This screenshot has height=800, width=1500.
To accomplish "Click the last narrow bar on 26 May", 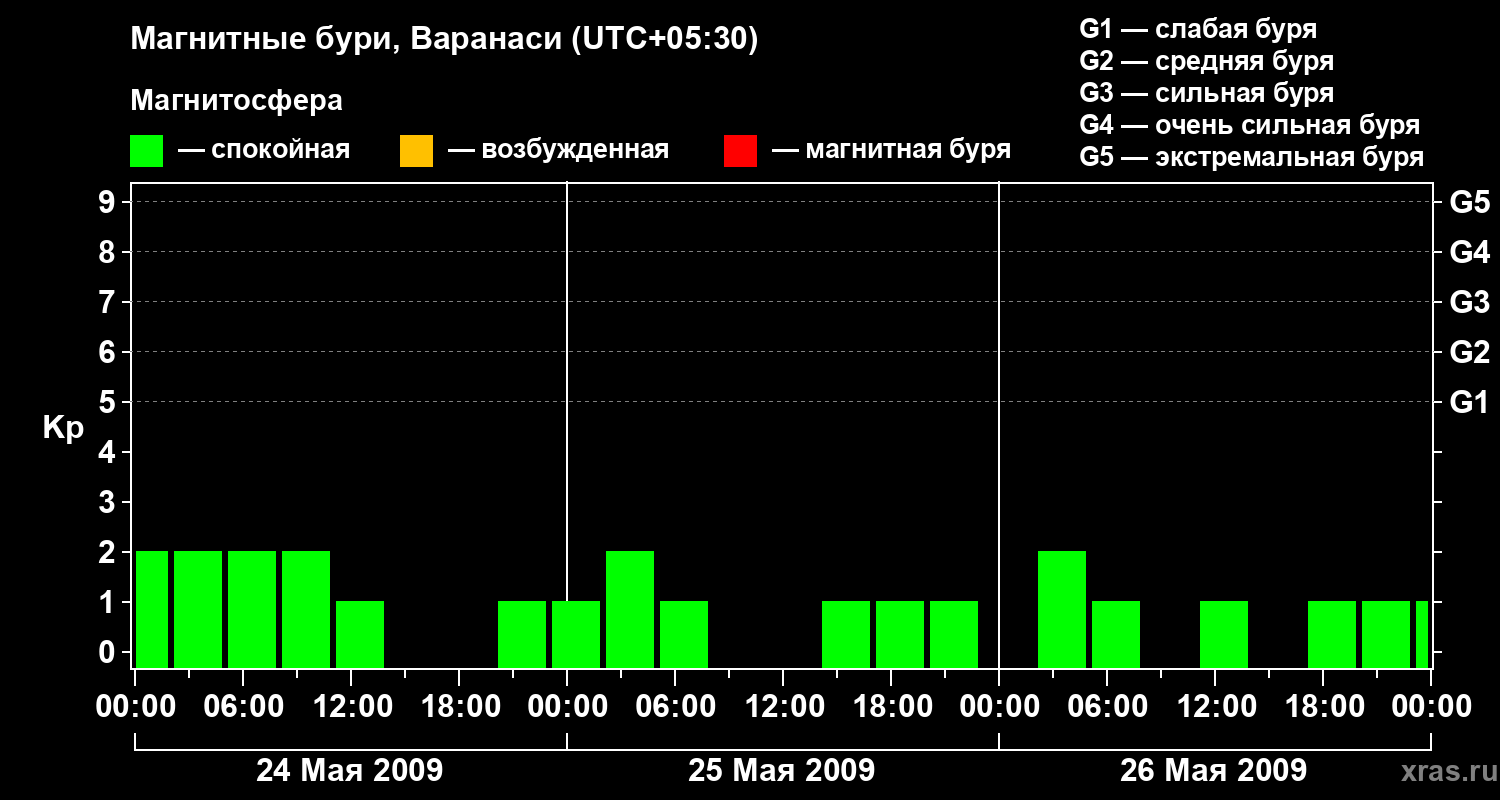I will click(1422, 634).
